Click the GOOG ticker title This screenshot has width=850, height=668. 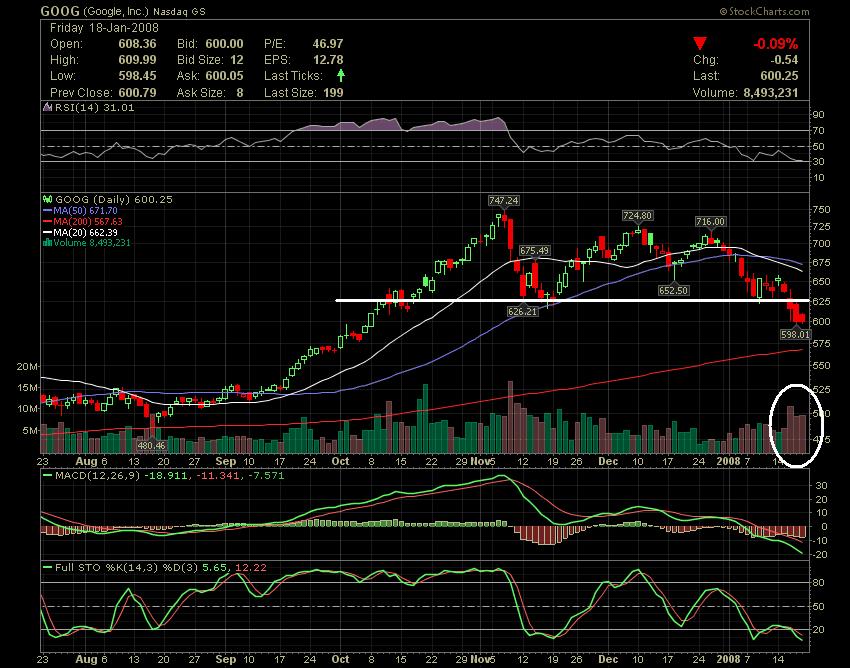(60, 11)
